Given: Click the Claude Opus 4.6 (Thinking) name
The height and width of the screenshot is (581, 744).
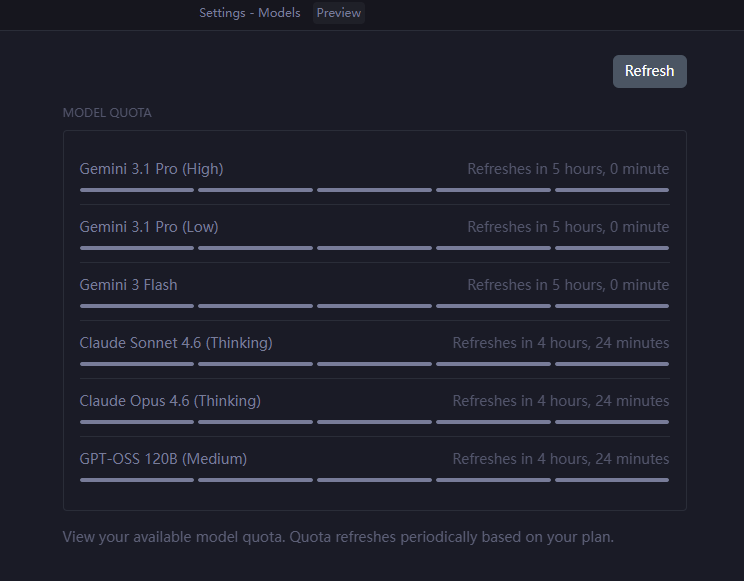Looking at the screenshot, I should (x=170, y=401).
